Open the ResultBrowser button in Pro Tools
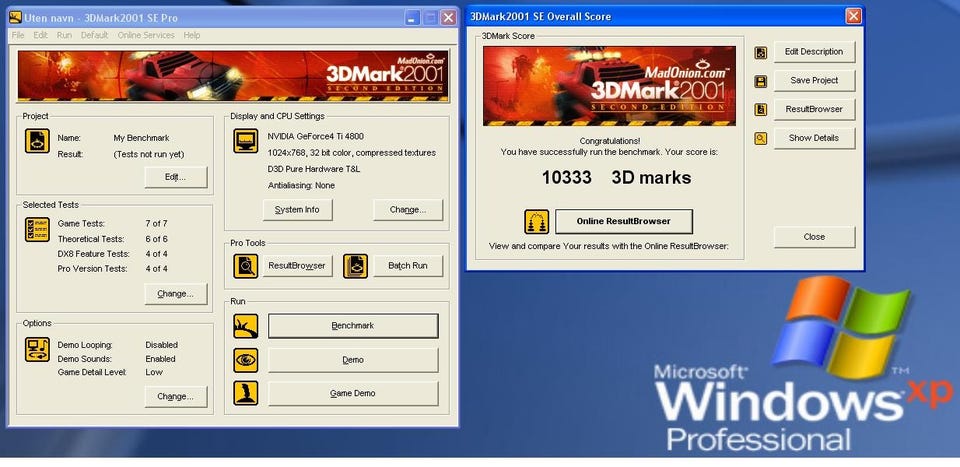Image resolution: width=960 pixels, height=467 pixels. [298, 266]
